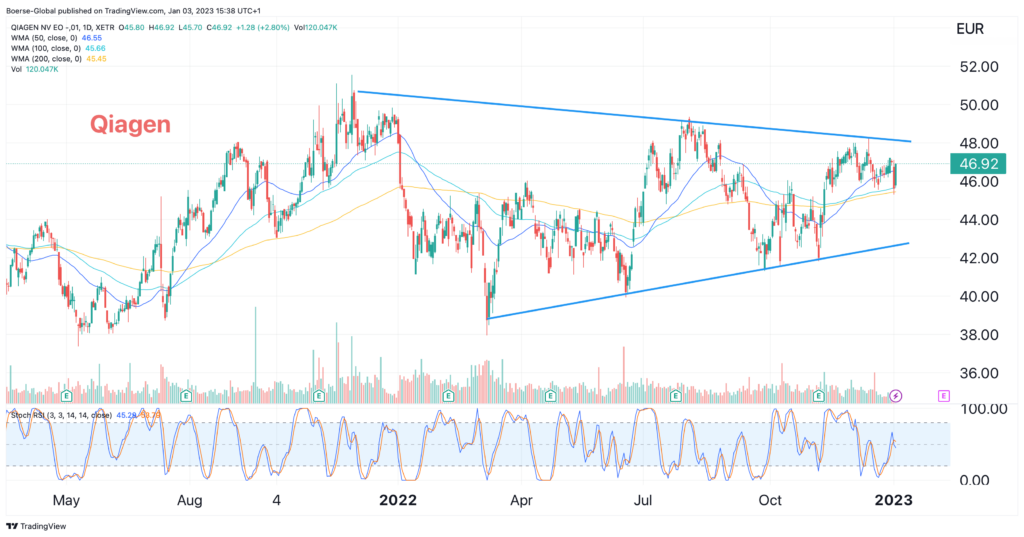The image size is (1024, 537).
Task: Click the Oct label on time axis
Action: 770,500
